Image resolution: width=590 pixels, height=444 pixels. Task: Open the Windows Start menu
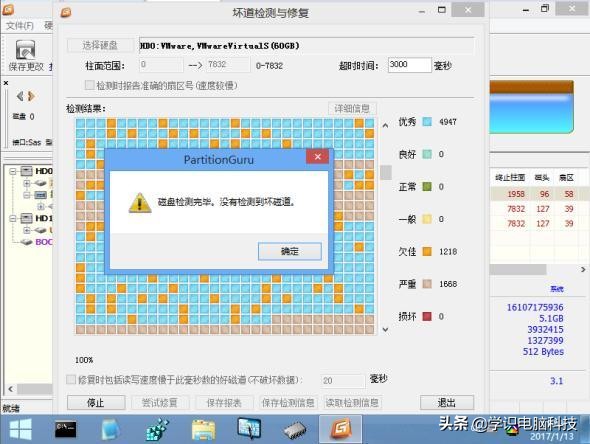pyautogui.click(x=20, y=429)
